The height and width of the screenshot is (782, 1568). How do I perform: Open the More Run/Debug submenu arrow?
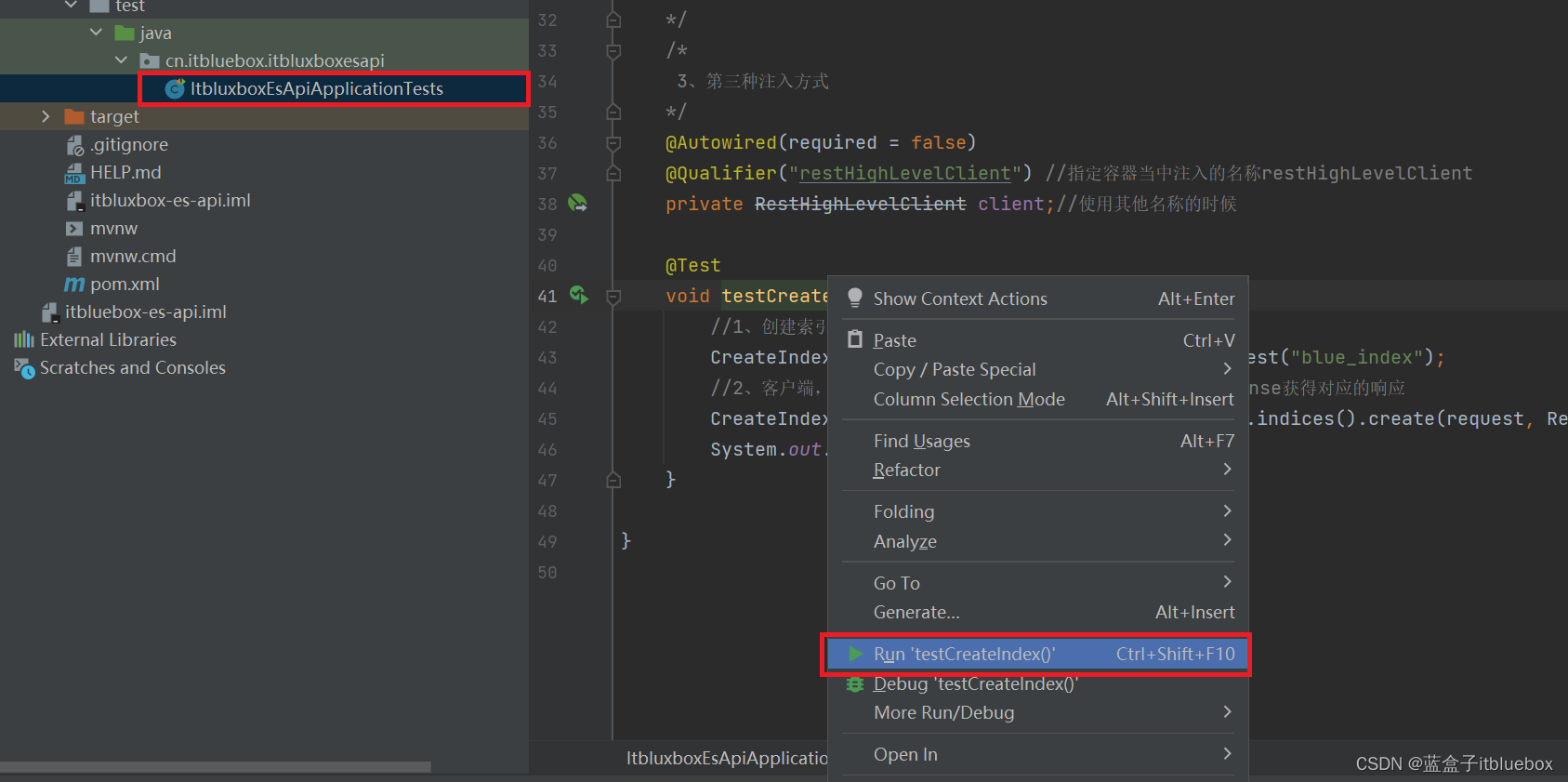[1227, 712]
